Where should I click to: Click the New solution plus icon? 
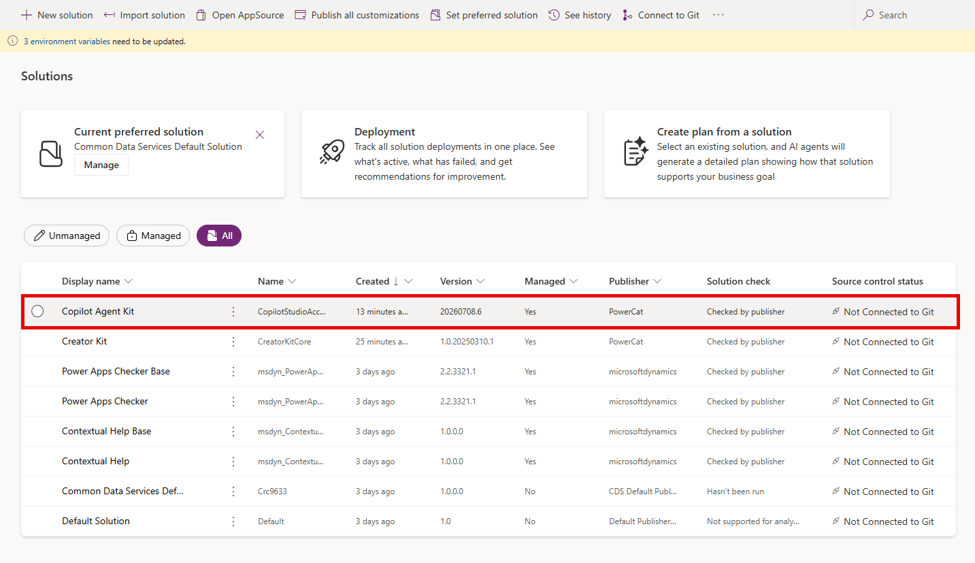click(26, 15)
